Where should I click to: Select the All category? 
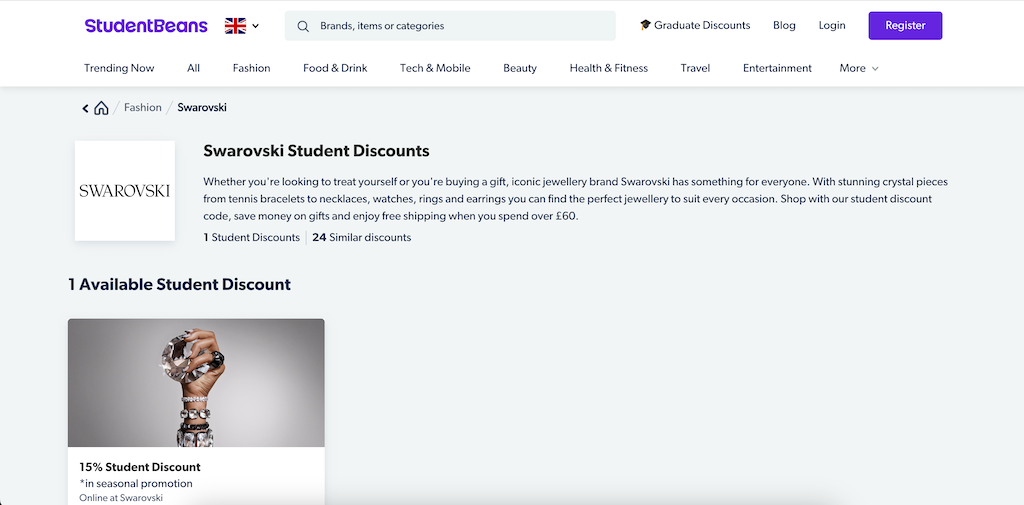[193, 68]
